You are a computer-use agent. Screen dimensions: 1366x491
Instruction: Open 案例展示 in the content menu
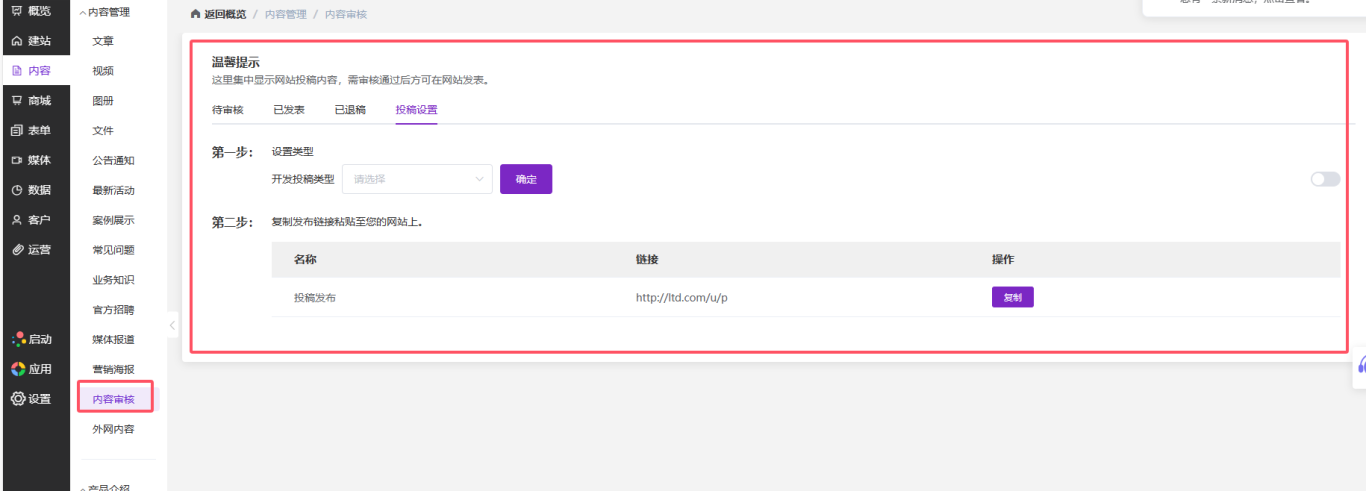coord(113,220)
